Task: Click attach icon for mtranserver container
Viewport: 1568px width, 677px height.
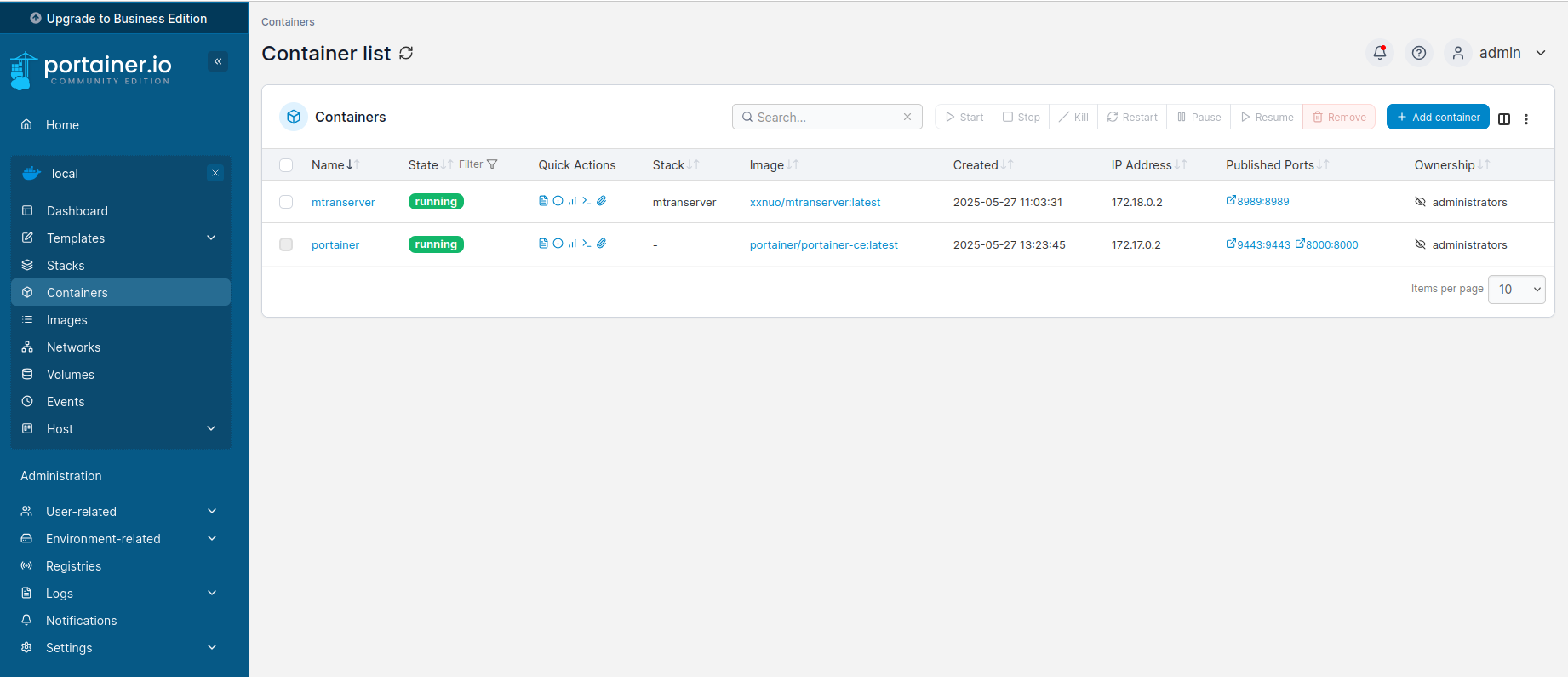Action: [601, 201]
